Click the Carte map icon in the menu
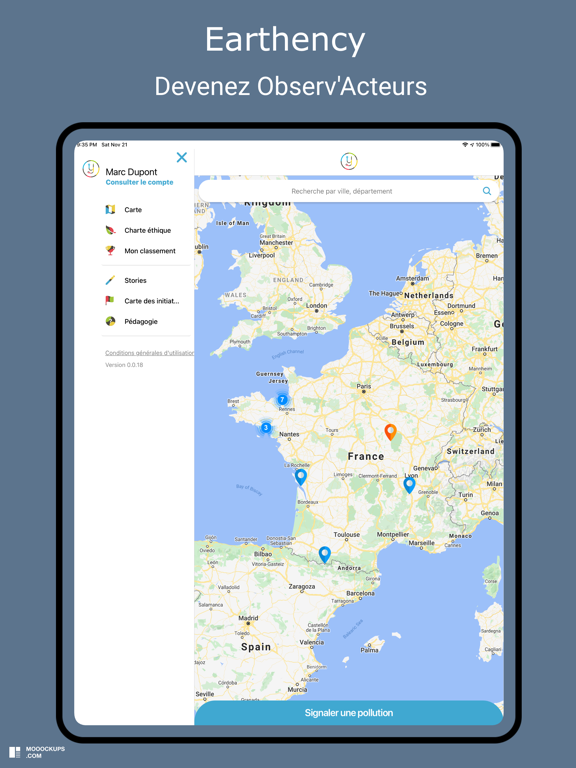The width and height of the screenshot is (576, 768). [x=110, y=210]
